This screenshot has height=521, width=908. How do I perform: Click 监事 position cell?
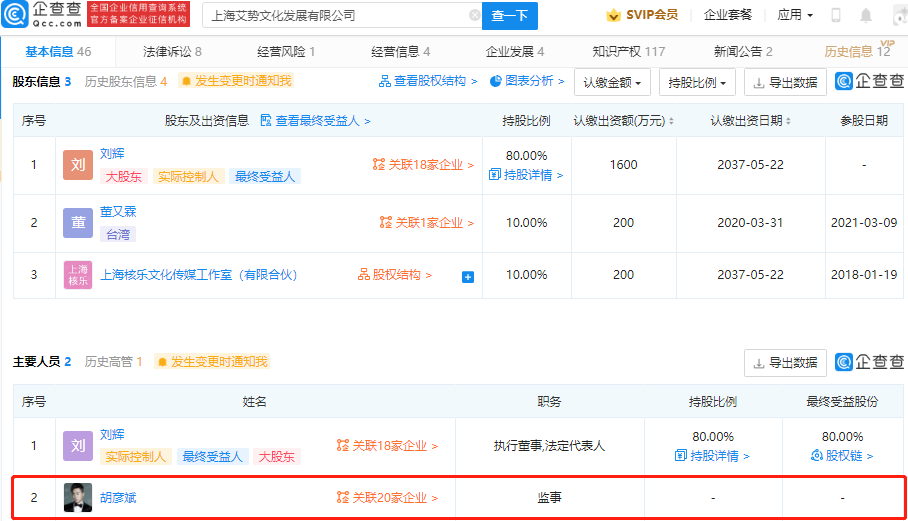click(550, 497)
